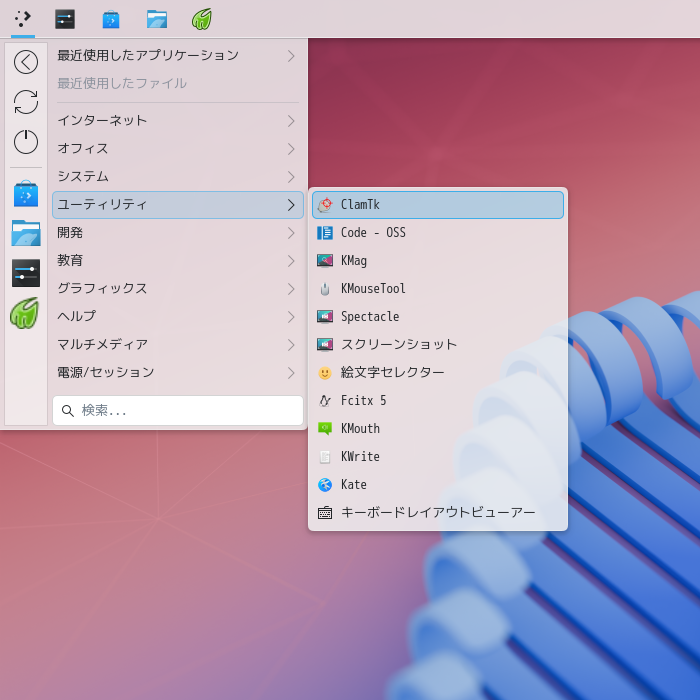Click the back arrow in the menu sidebar
The width and height of the screenshot is (700, 700).
click(26, 62)
